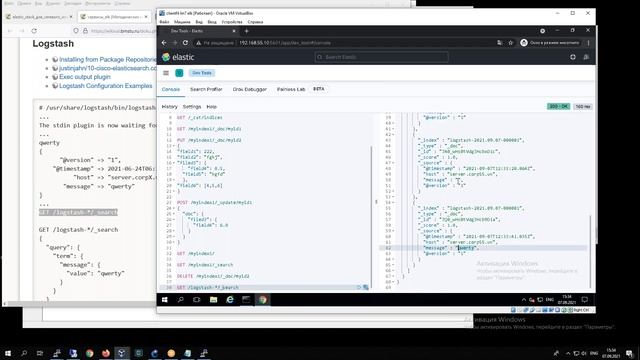The height and width of the screenshot is (360, 640).
Task: Open Chrome three-dot menu in VM
Action: point(589,43)
